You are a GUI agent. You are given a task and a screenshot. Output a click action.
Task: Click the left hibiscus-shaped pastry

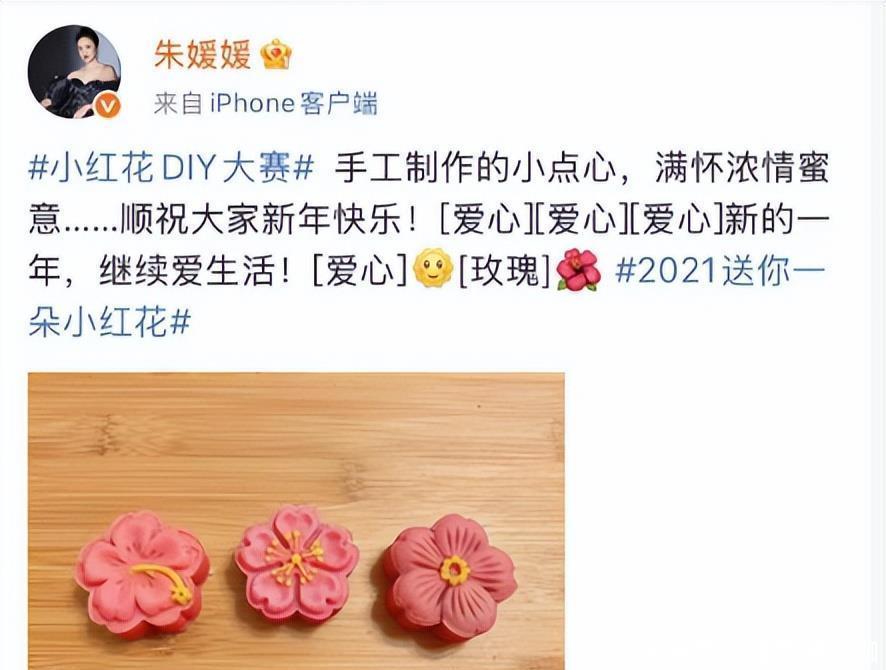143,572
